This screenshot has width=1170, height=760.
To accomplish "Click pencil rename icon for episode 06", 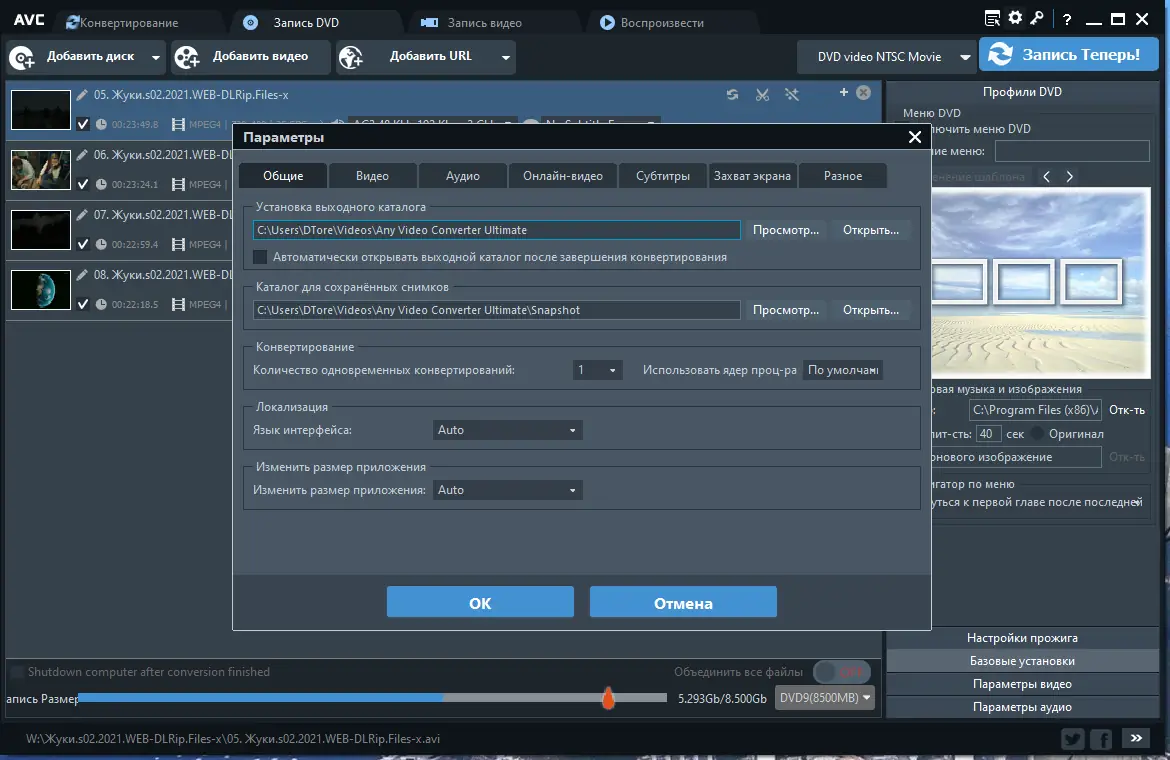I will click(82, 155).
